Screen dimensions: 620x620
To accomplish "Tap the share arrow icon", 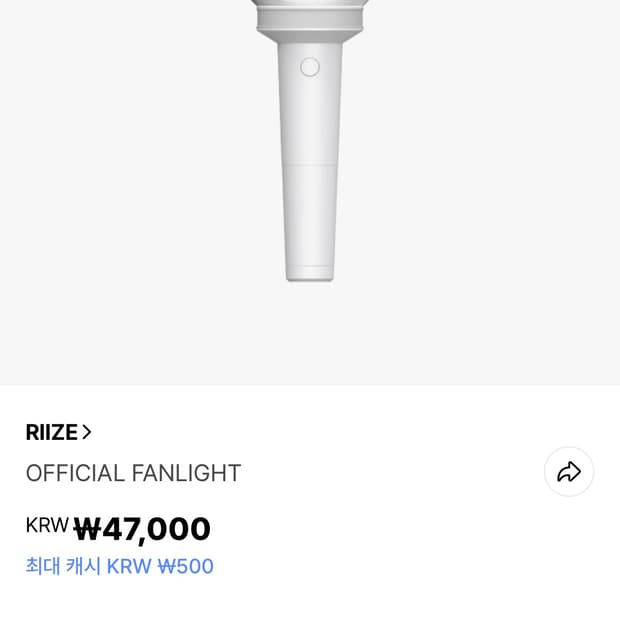I will pyautogui.click(x=569, y=472).
